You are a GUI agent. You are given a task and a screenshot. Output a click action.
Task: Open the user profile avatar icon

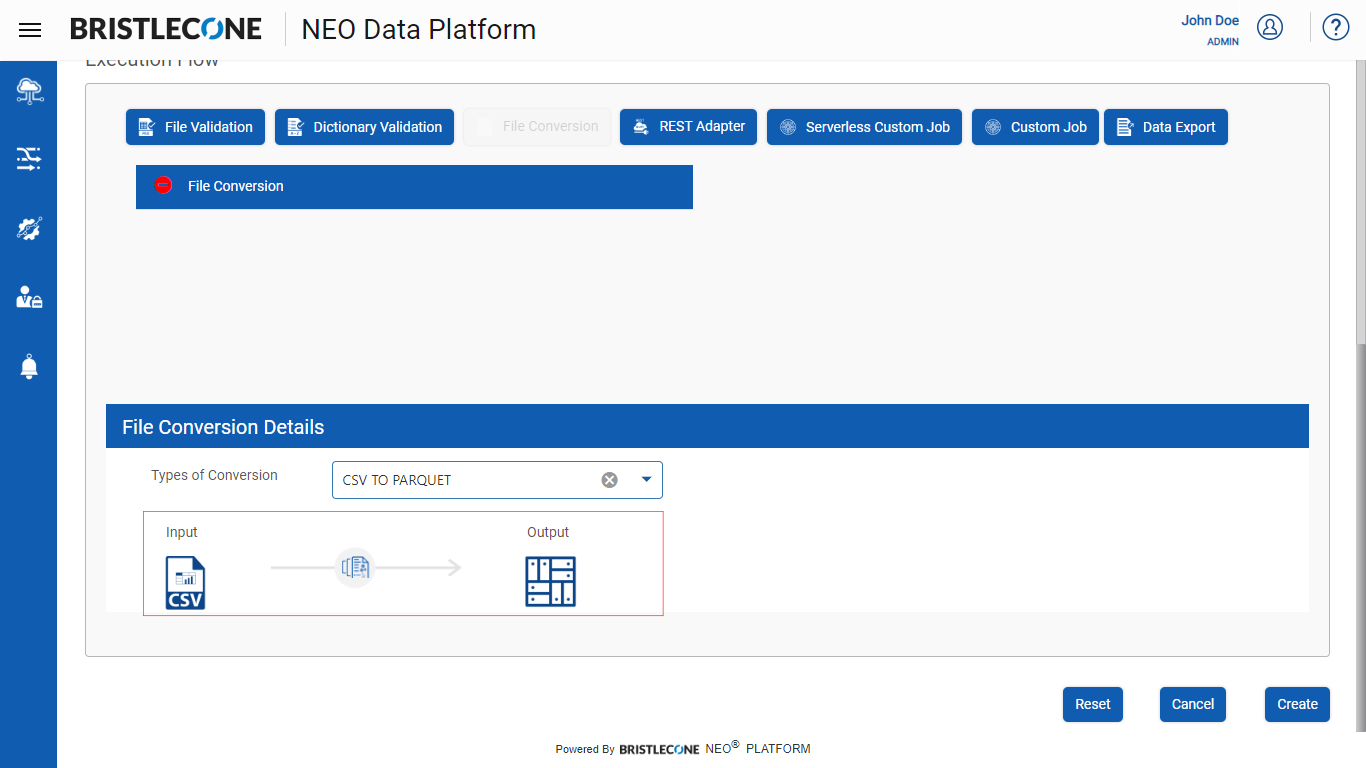[1270, 28]
